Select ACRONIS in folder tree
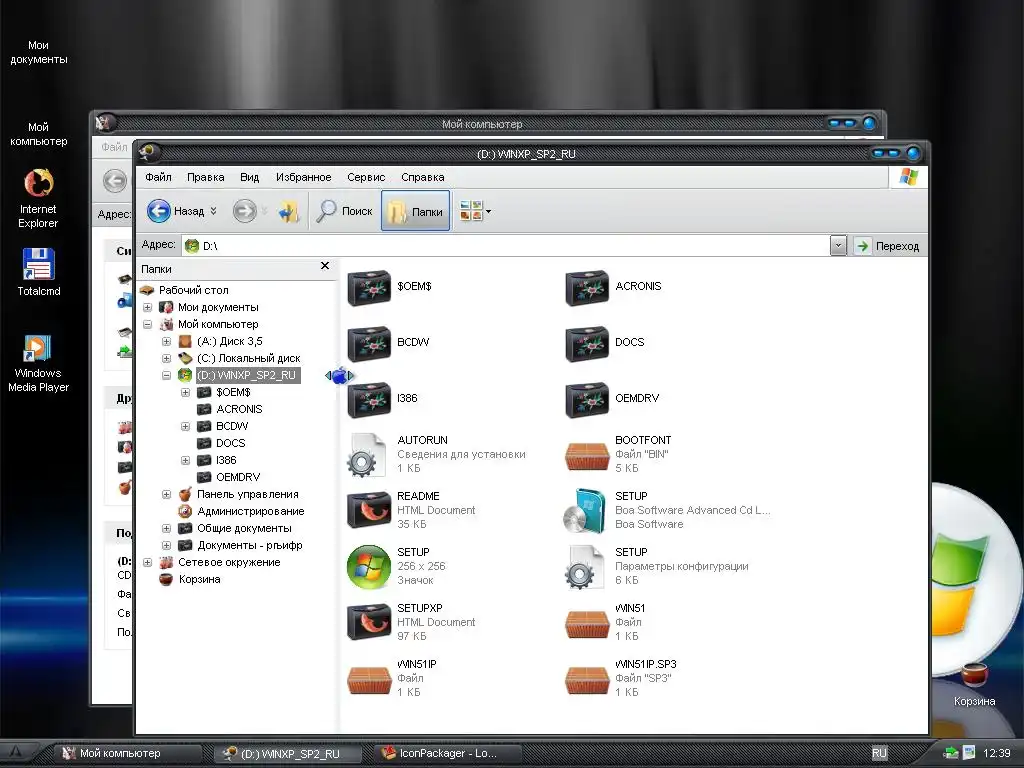 [239, 409]
